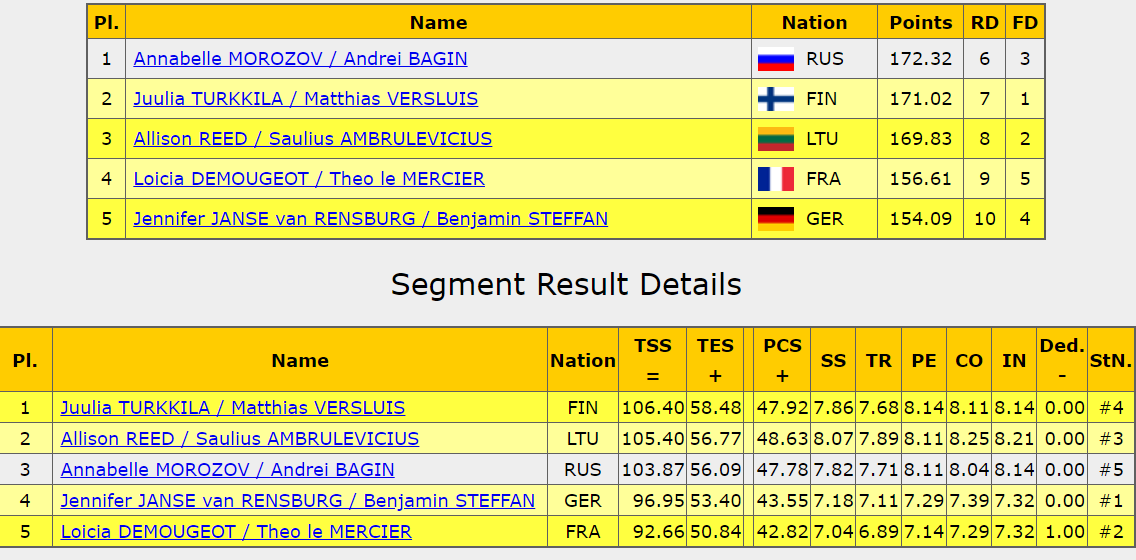Click the Ded. column header
This screenshot has width=1136, height=560.
pyautogui.click(x=1061, y=360)
